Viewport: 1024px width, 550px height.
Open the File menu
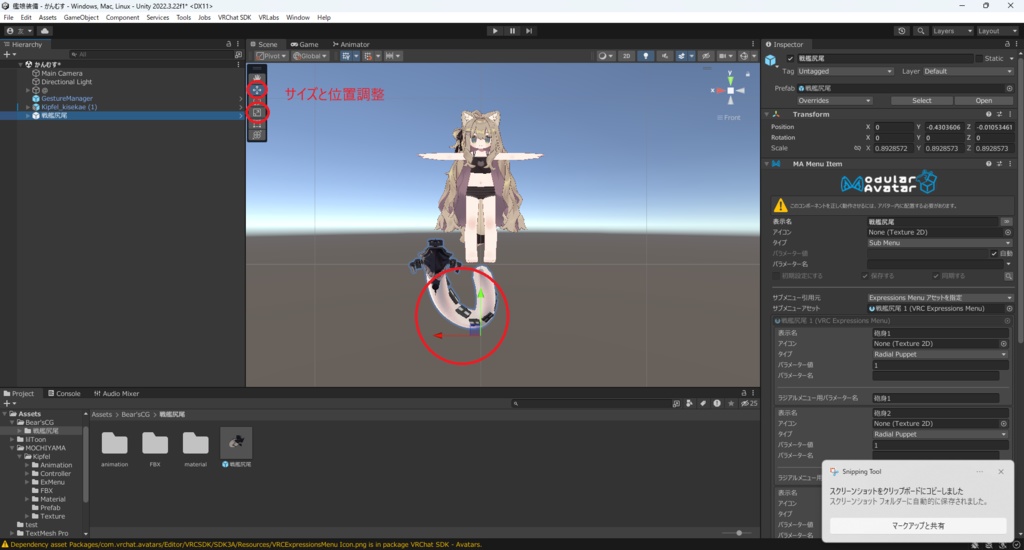pyautogui.click(x=8, y=18)
